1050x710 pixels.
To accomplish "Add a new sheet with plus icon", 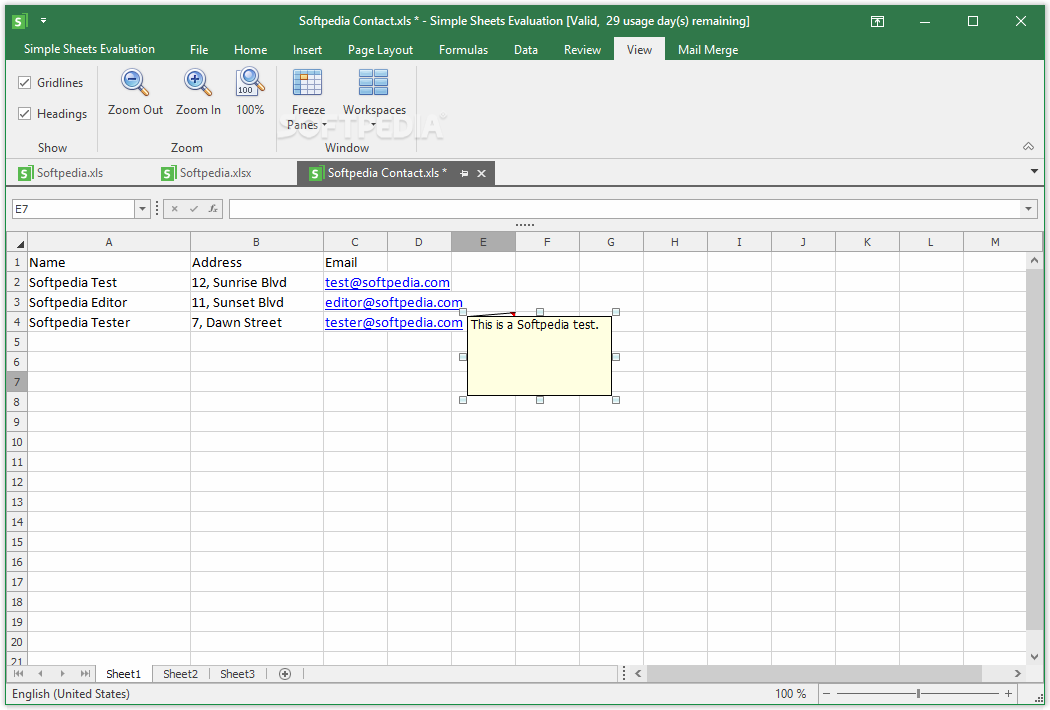I will [285, 674].
